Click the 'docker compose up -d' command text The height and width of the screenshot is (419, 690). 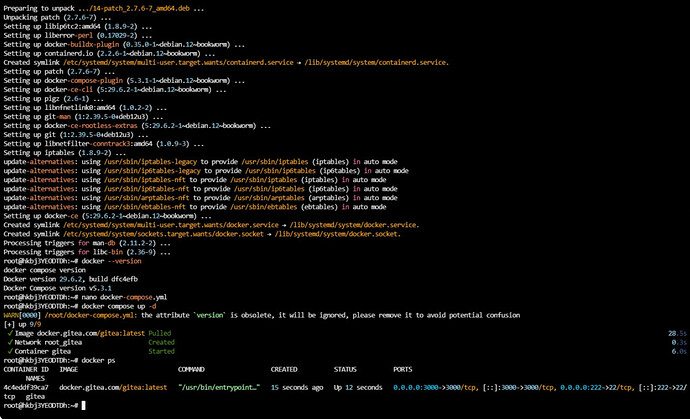pos(119,306)
